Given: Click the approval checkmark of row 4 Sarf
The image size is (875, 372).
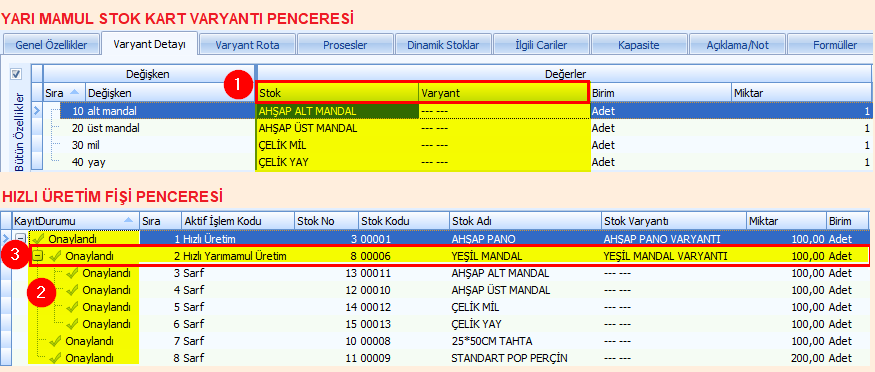Looking at the screenshot, I should (x=72, y=290).
